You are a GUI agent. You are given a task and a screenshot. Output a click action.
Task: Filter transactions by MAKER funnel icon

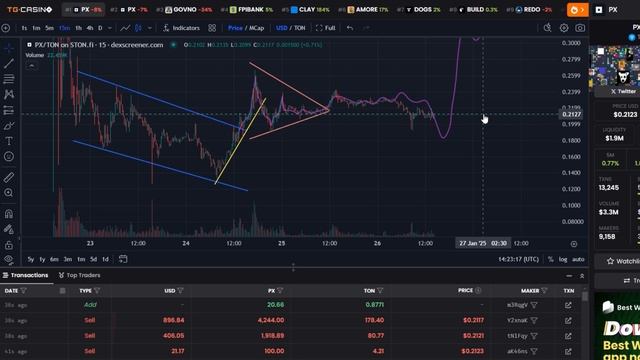coord(544,291)
